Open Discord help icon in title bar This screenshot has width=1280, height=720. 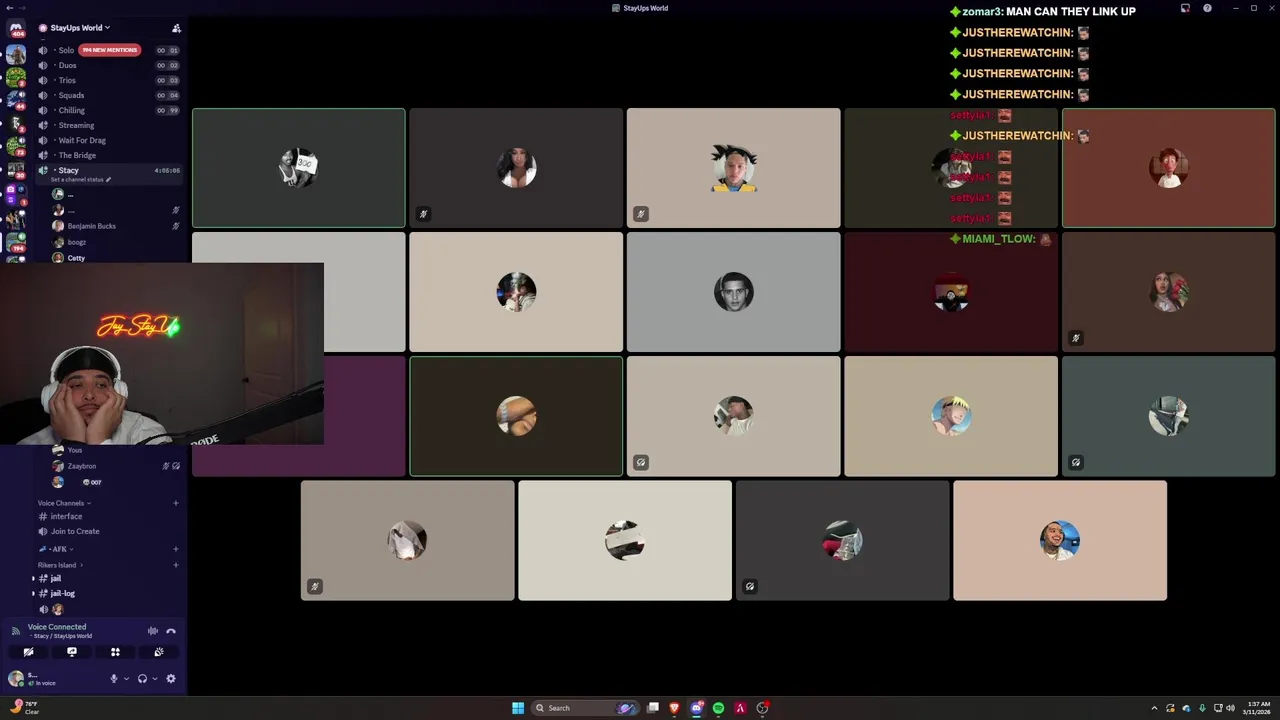tap(1207, 8)
